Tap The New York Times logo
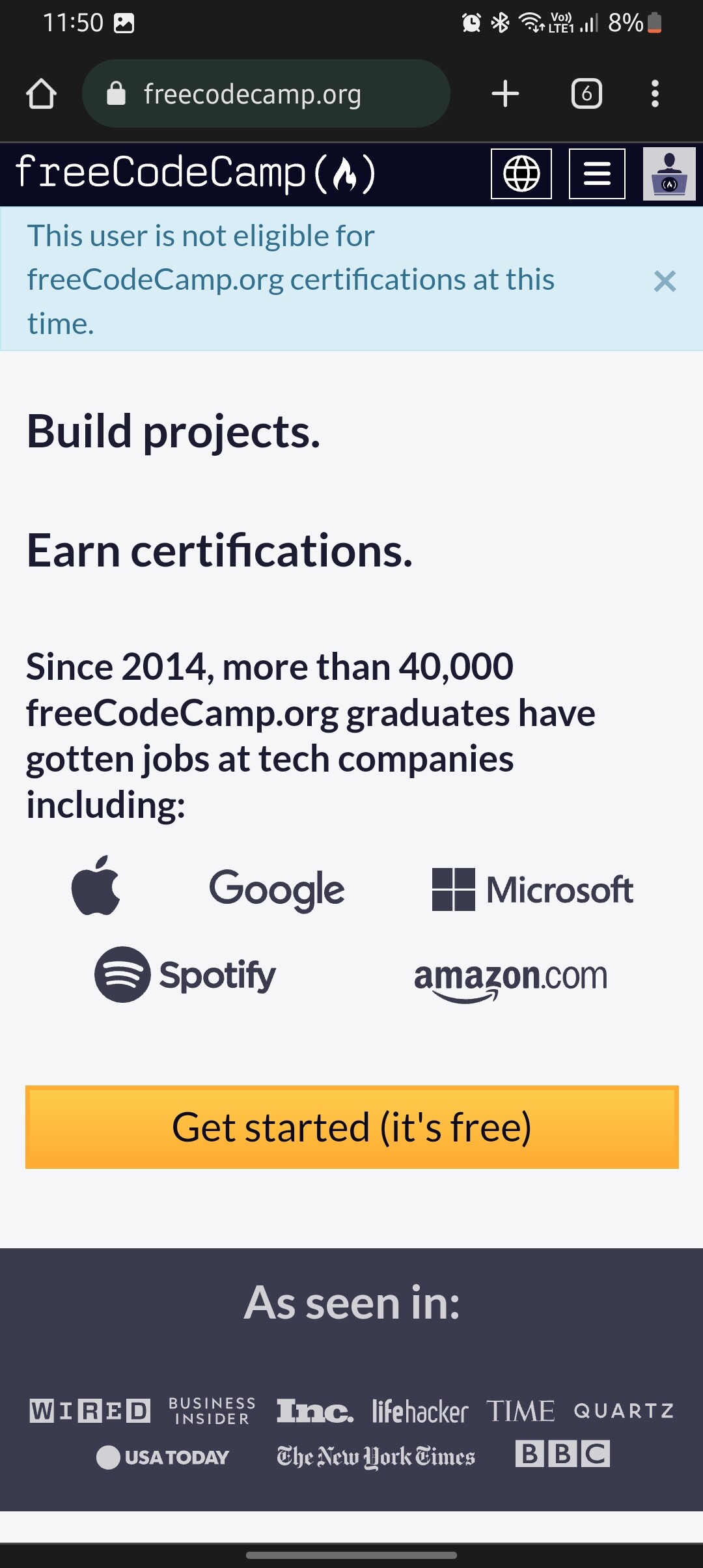Viewport: 703px width, 1568px height. pyautogui.click(x=376, y=1457)
